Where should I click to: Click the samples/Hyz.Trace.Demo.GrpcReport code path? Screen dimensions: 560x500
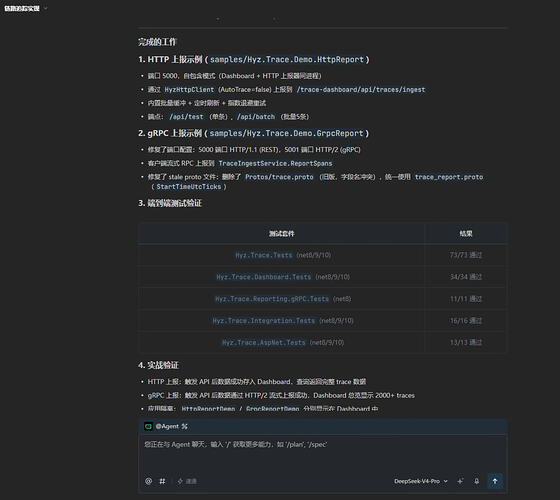[x=286, y=133]
